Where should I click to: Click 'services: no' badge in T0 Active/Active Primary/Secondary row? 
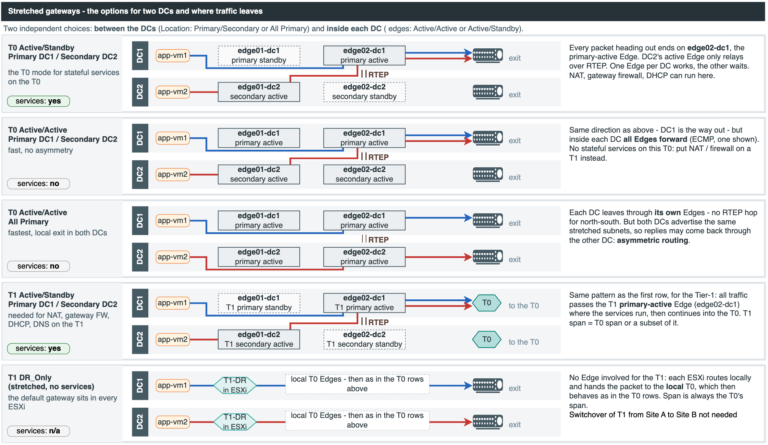pos(38,184)
